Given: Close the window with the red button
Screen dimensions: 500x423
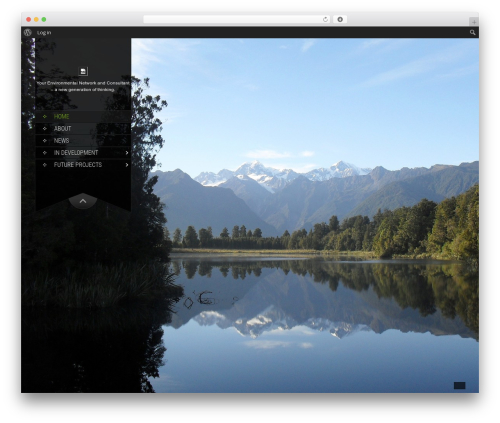Looking at the screenshot, I should (29, 19).
